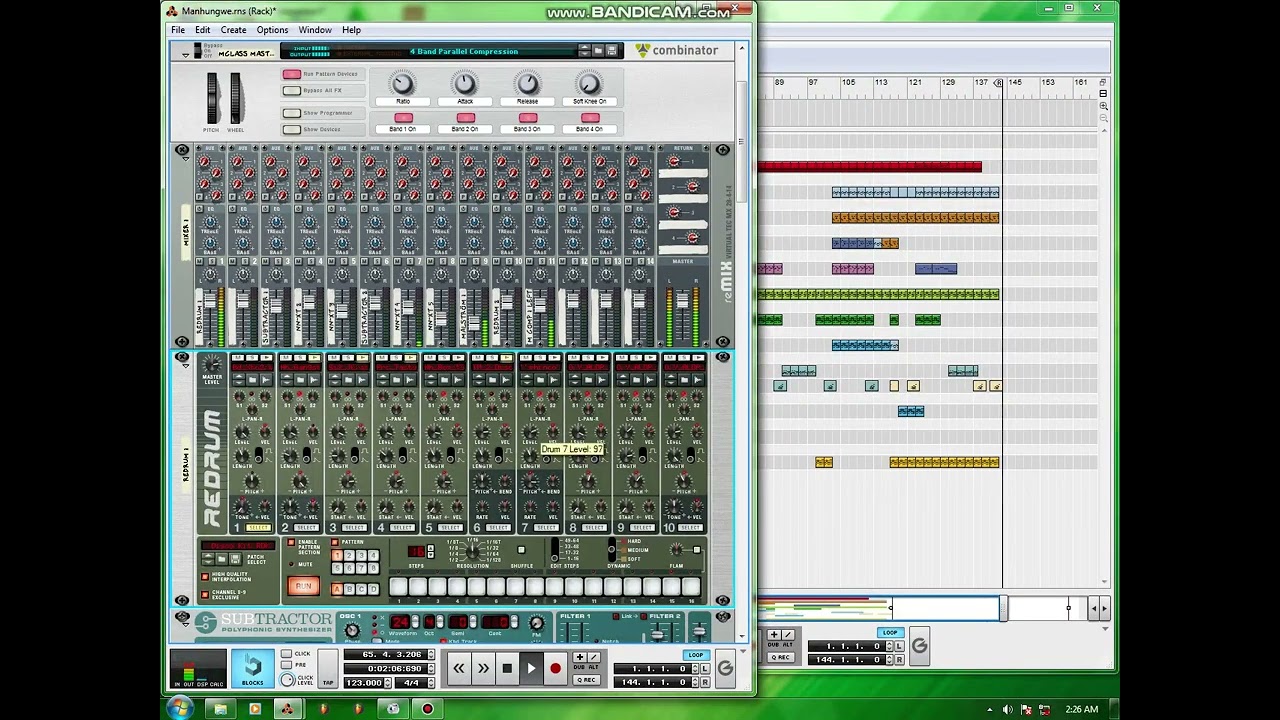Screen dimensions: 1280x720
Task: Toggle Redrum Flam button
Action: point(697,550)
